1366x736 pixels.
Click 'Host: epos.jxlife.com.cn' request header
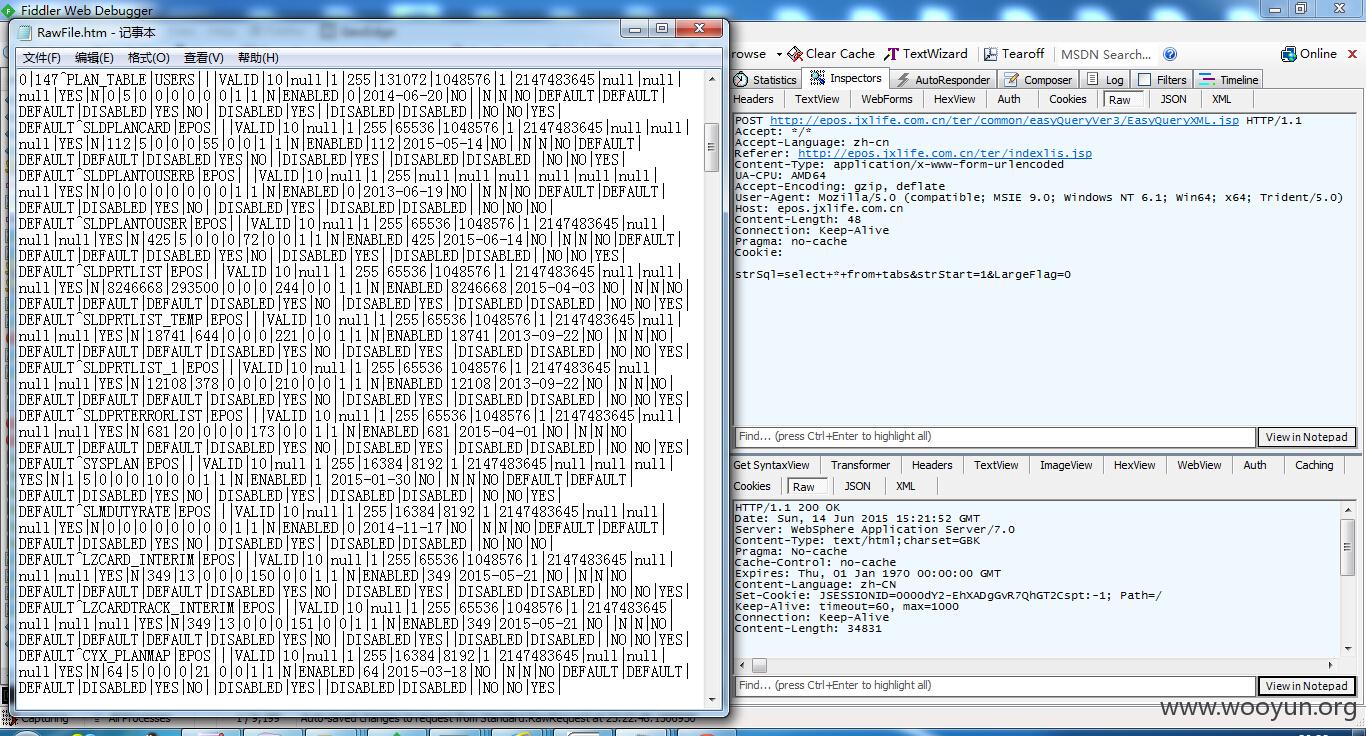pos(819,208)
